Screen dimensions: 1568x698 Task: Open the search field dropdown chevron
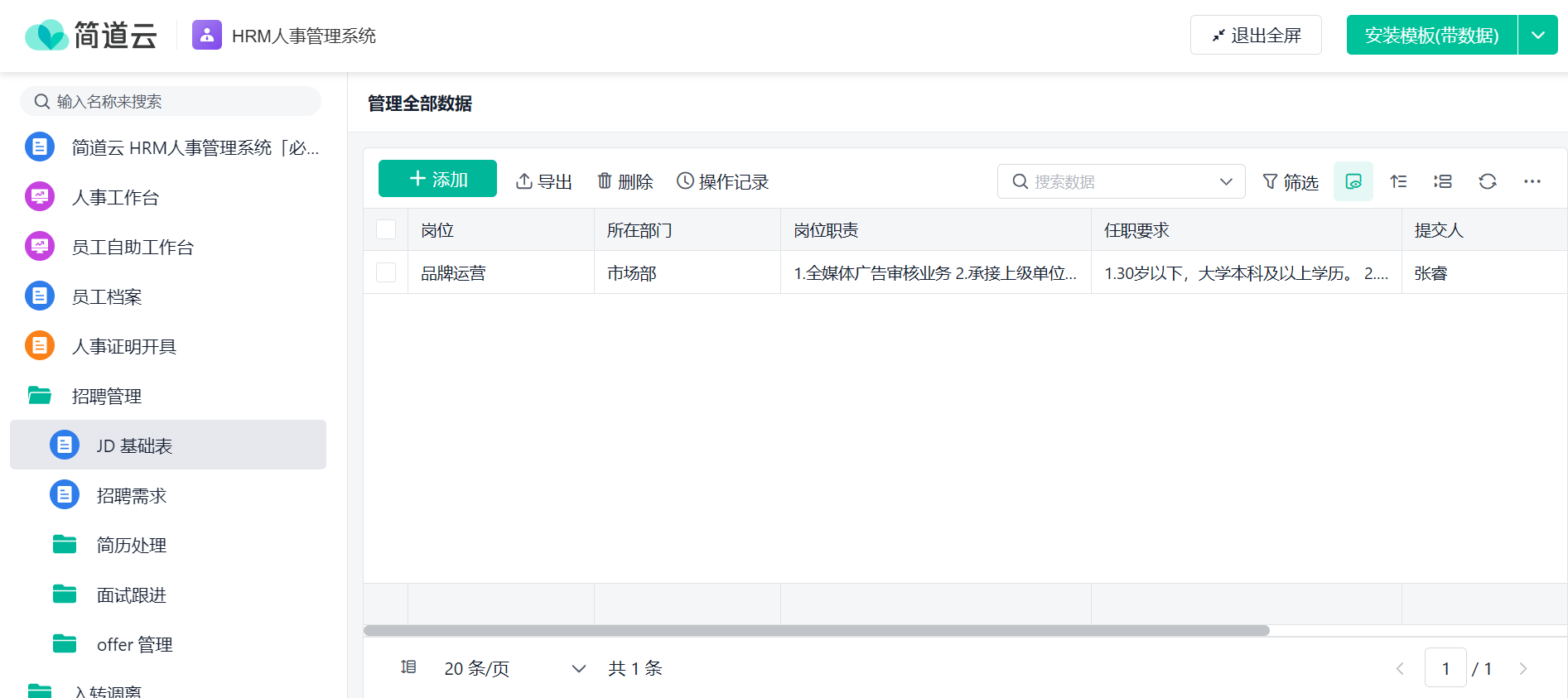point(1226,181)
